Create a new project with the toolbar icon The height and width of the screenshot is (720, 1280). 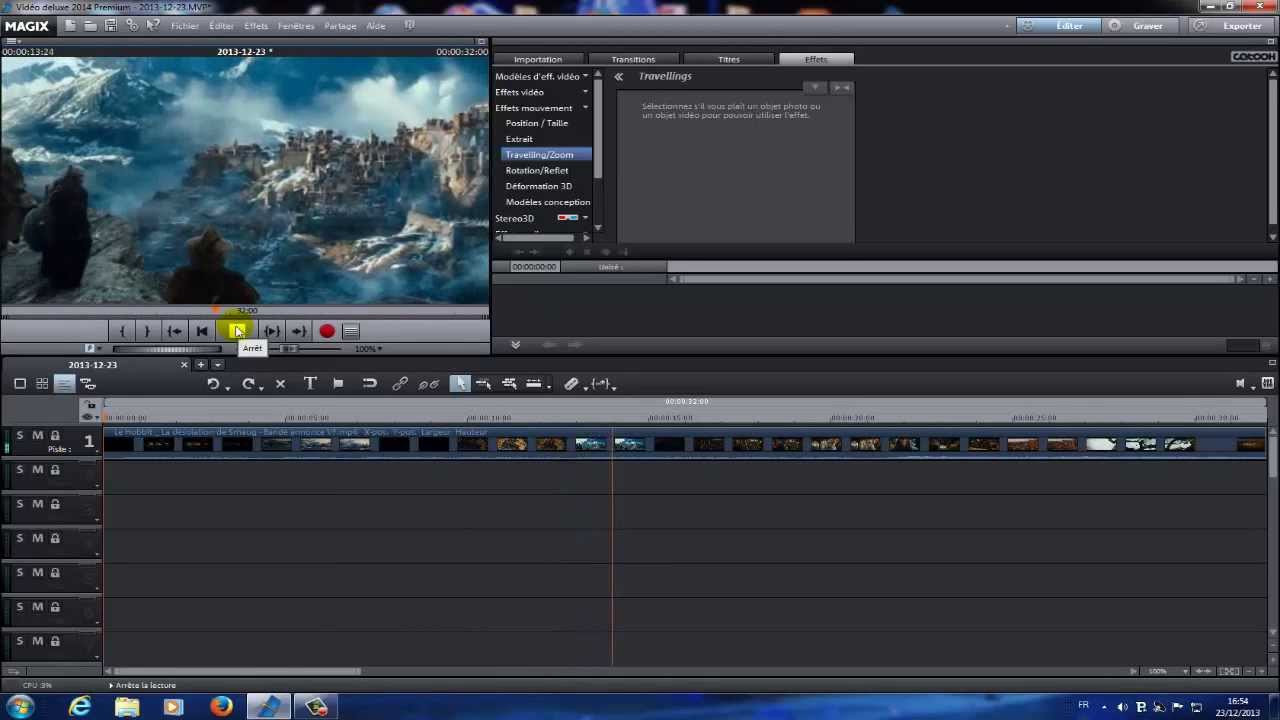point(70,25)
